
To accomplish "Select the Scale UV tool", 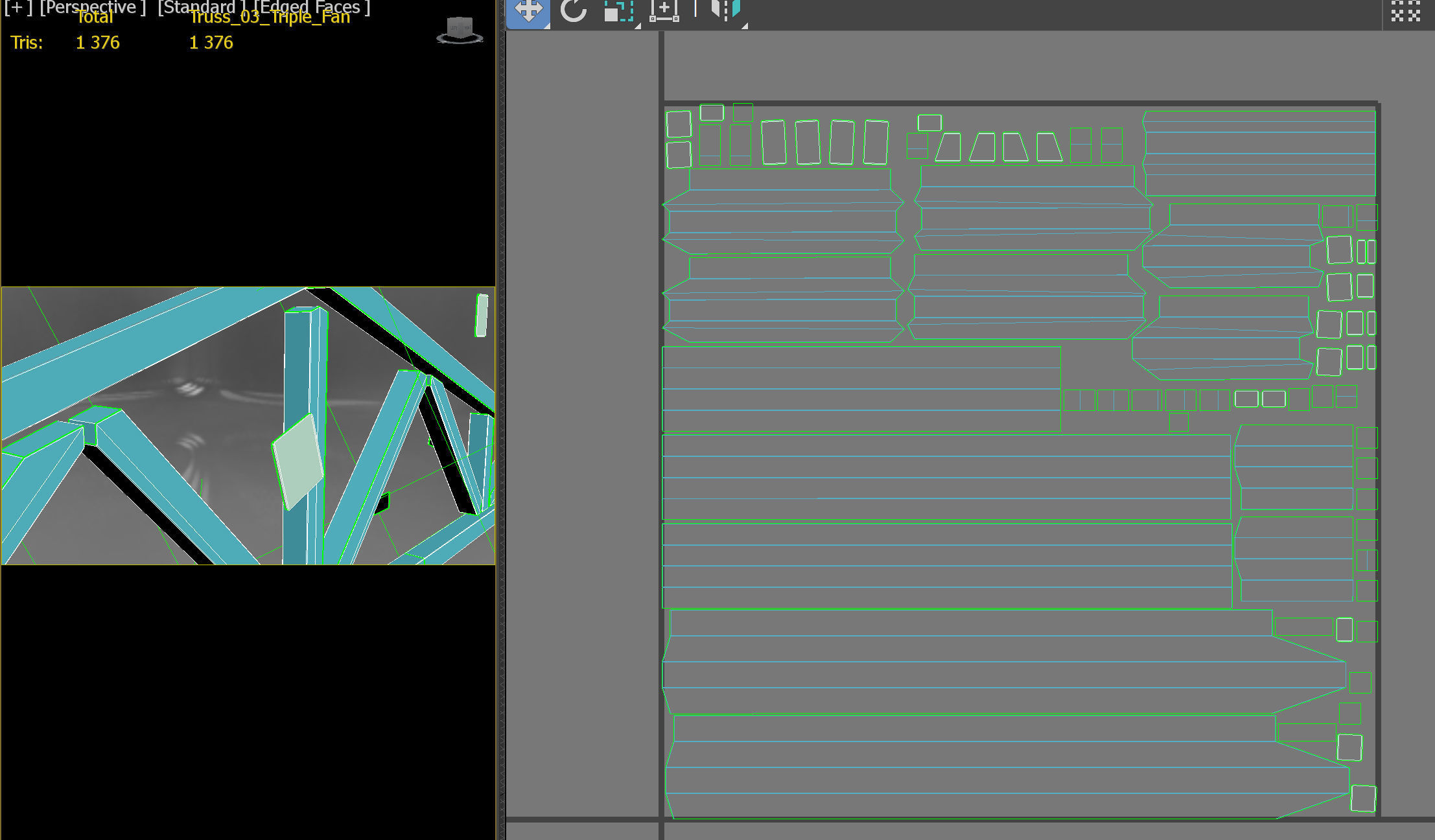I will 618,11.
